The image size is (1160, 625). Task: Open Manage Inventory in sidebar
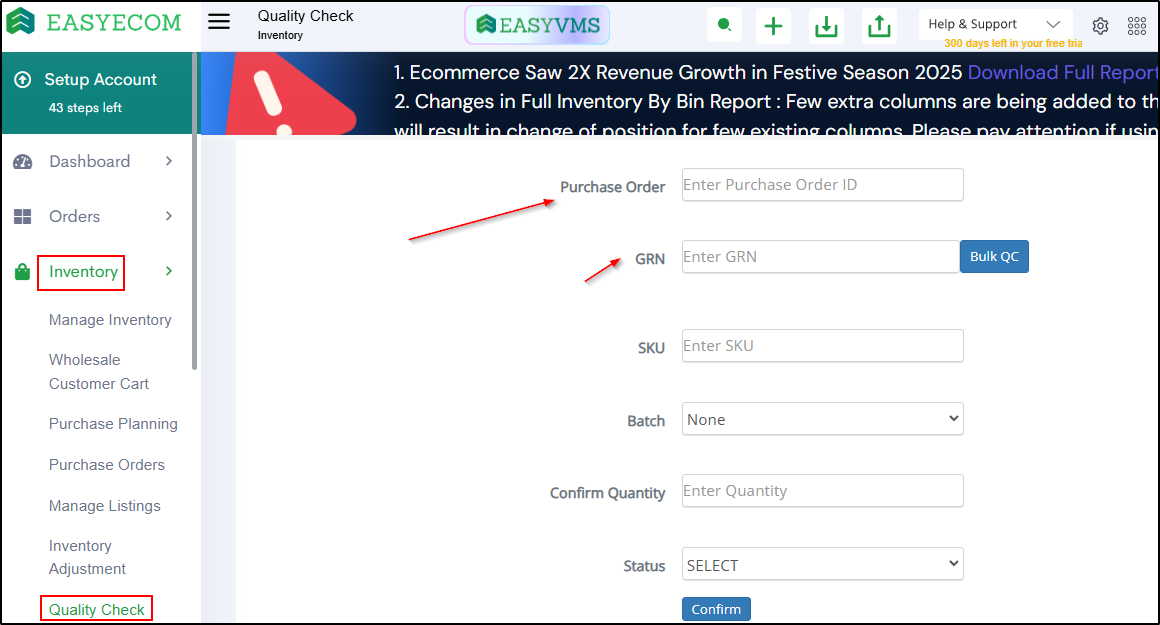pos(110,320)
